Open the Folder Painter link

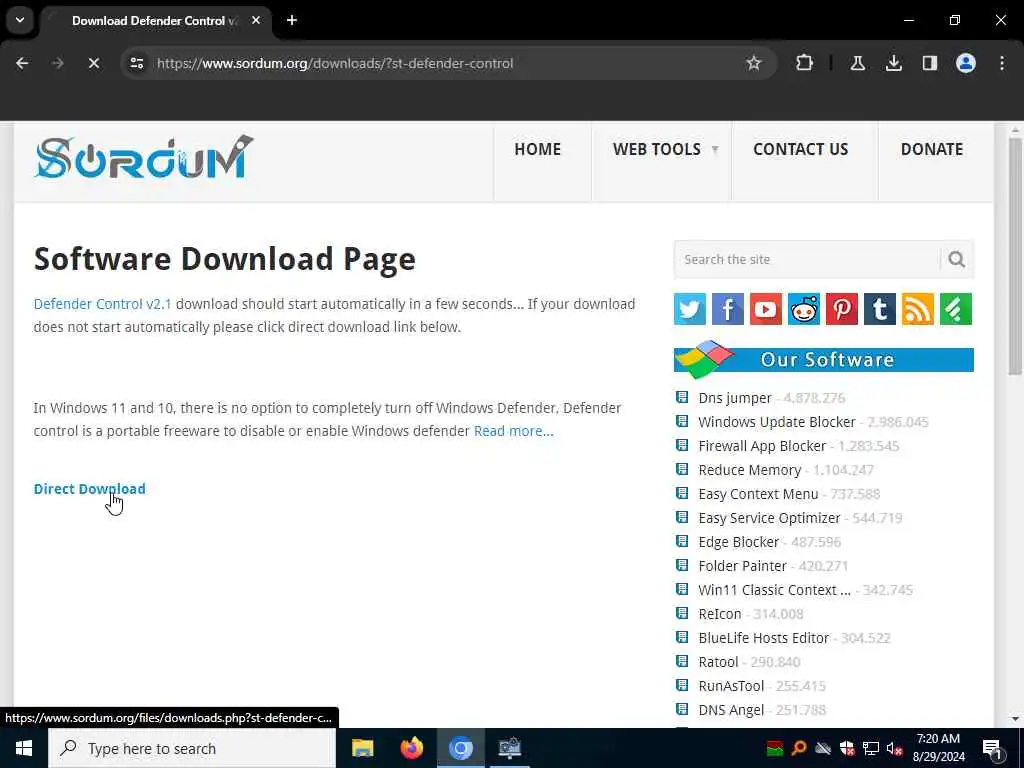tap(743, 566)
